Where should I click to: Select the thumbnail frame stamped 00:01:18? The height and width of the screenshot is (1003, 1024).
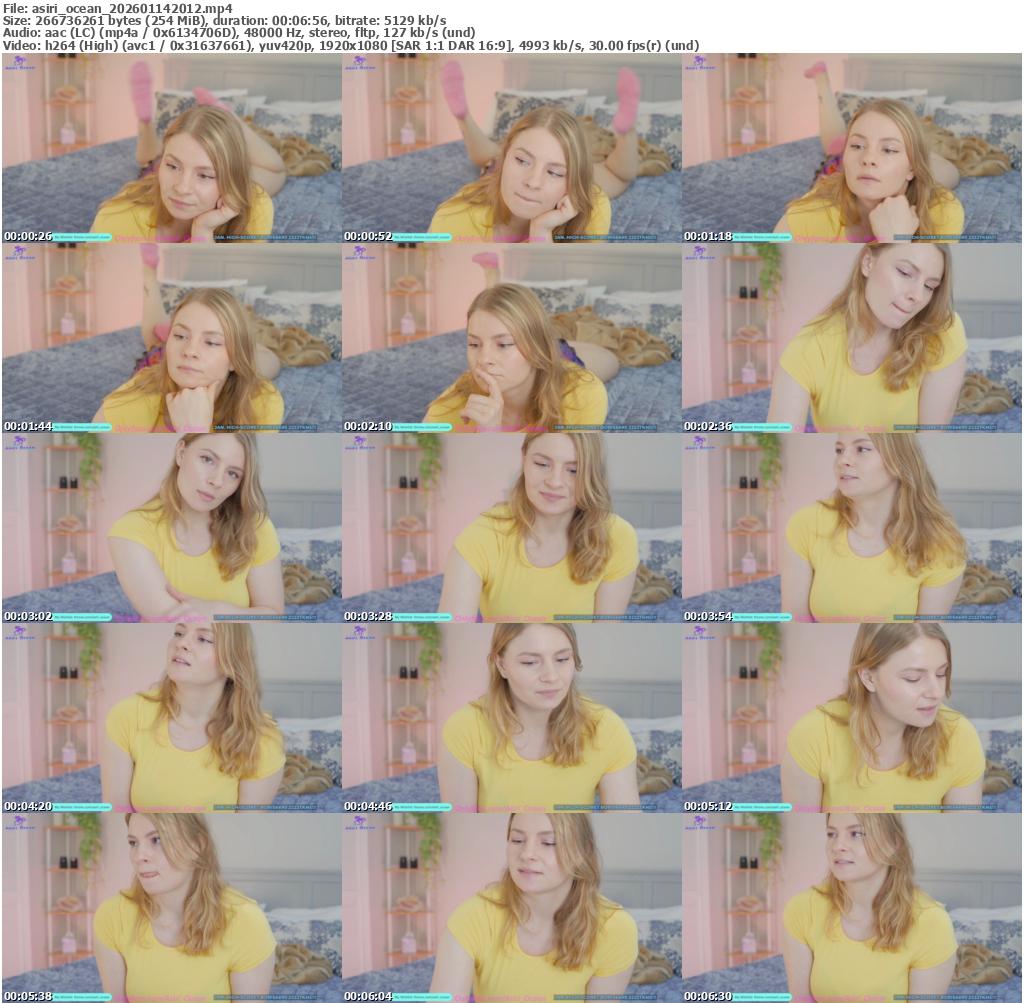852,148
